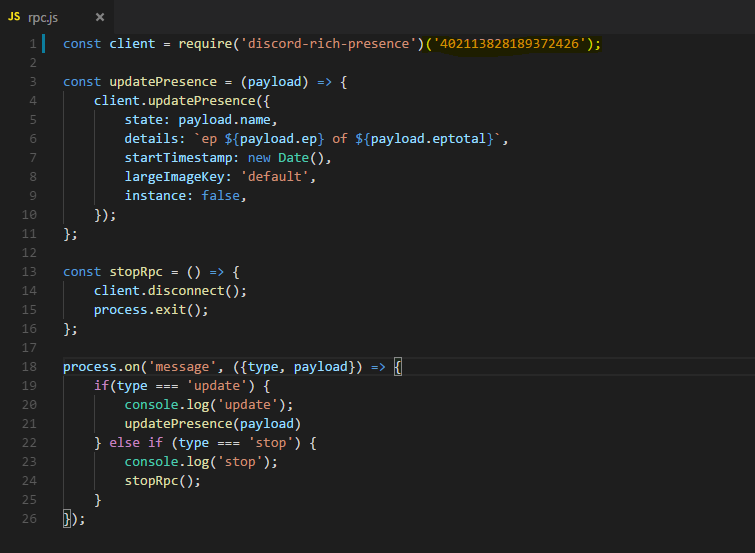755x553 pixels.
Task: Click the highlighted closing brace on line 26
Action: click(x=67, y=519)
